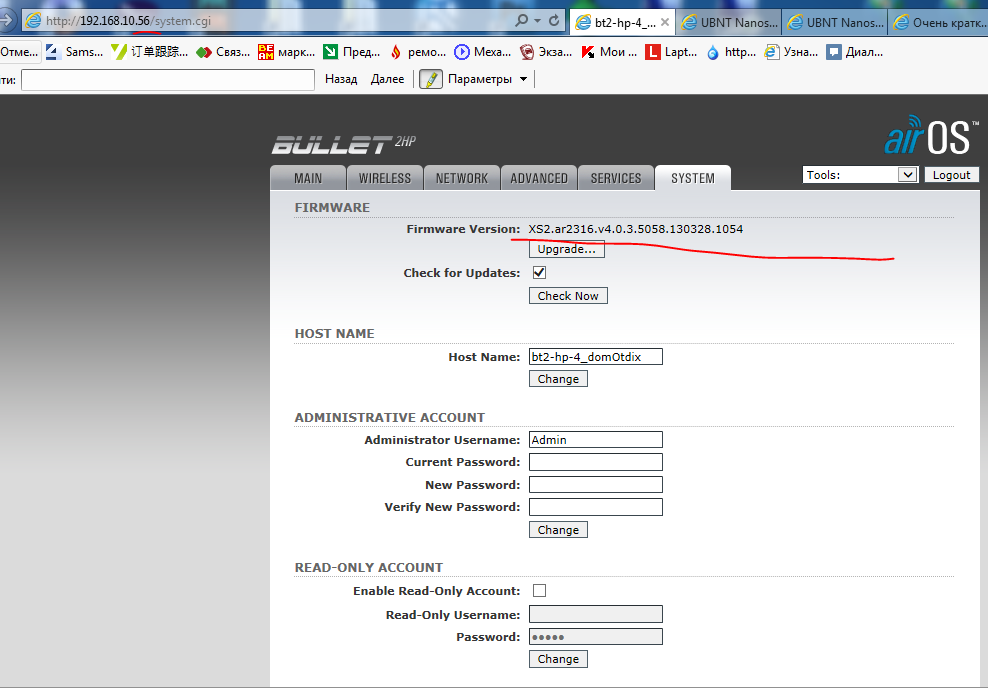Open the Lapt... bookmark
The width and height of the screenshot is (988, 689).
671,52
